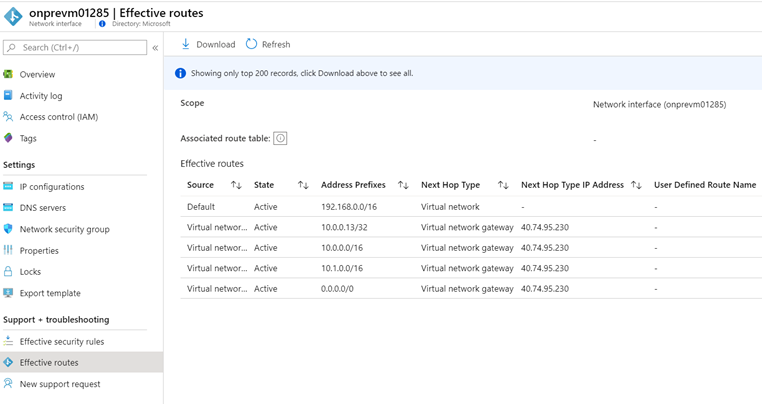Click the directory info icon

click(102, 24)
